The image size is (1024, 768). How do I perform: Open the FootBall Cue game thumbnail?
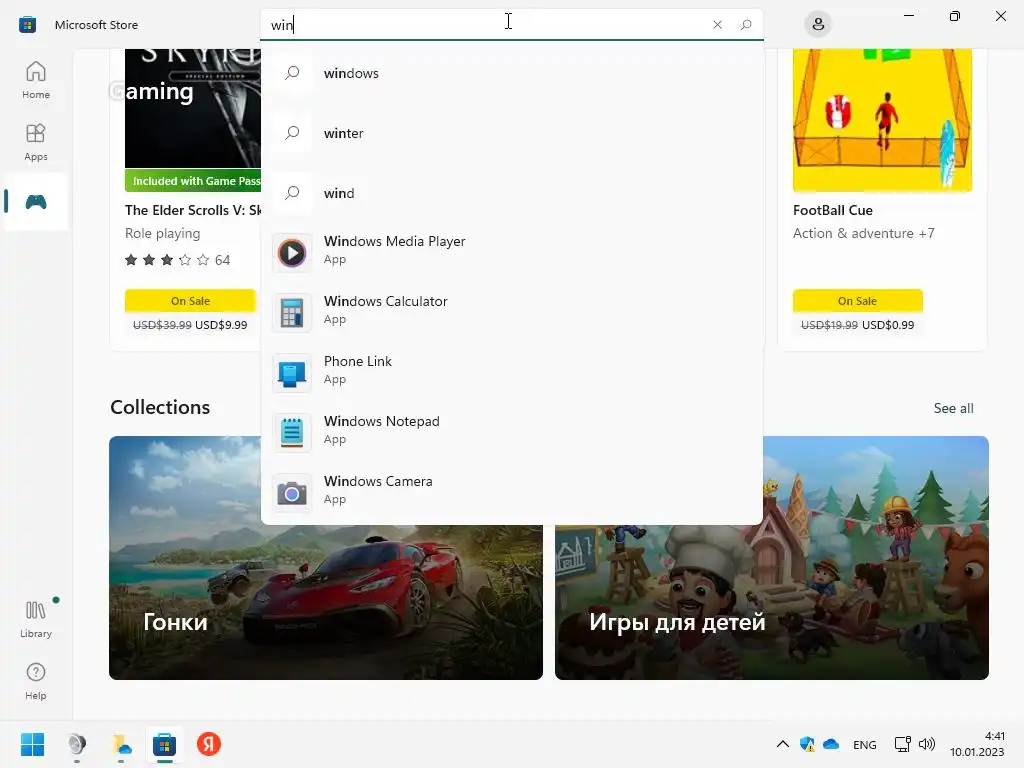(882, 120)
